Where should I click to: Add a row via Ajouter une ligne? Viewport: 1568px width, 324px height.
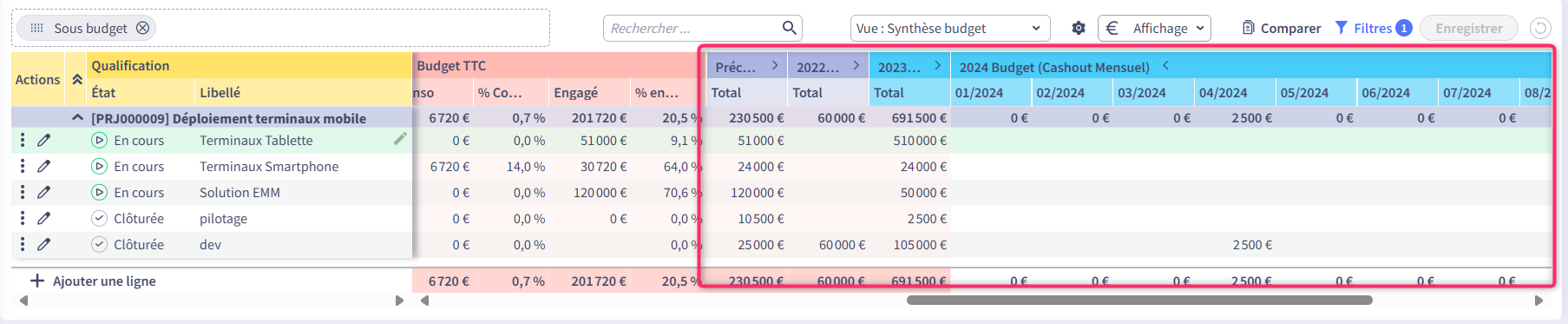[94, 281]
